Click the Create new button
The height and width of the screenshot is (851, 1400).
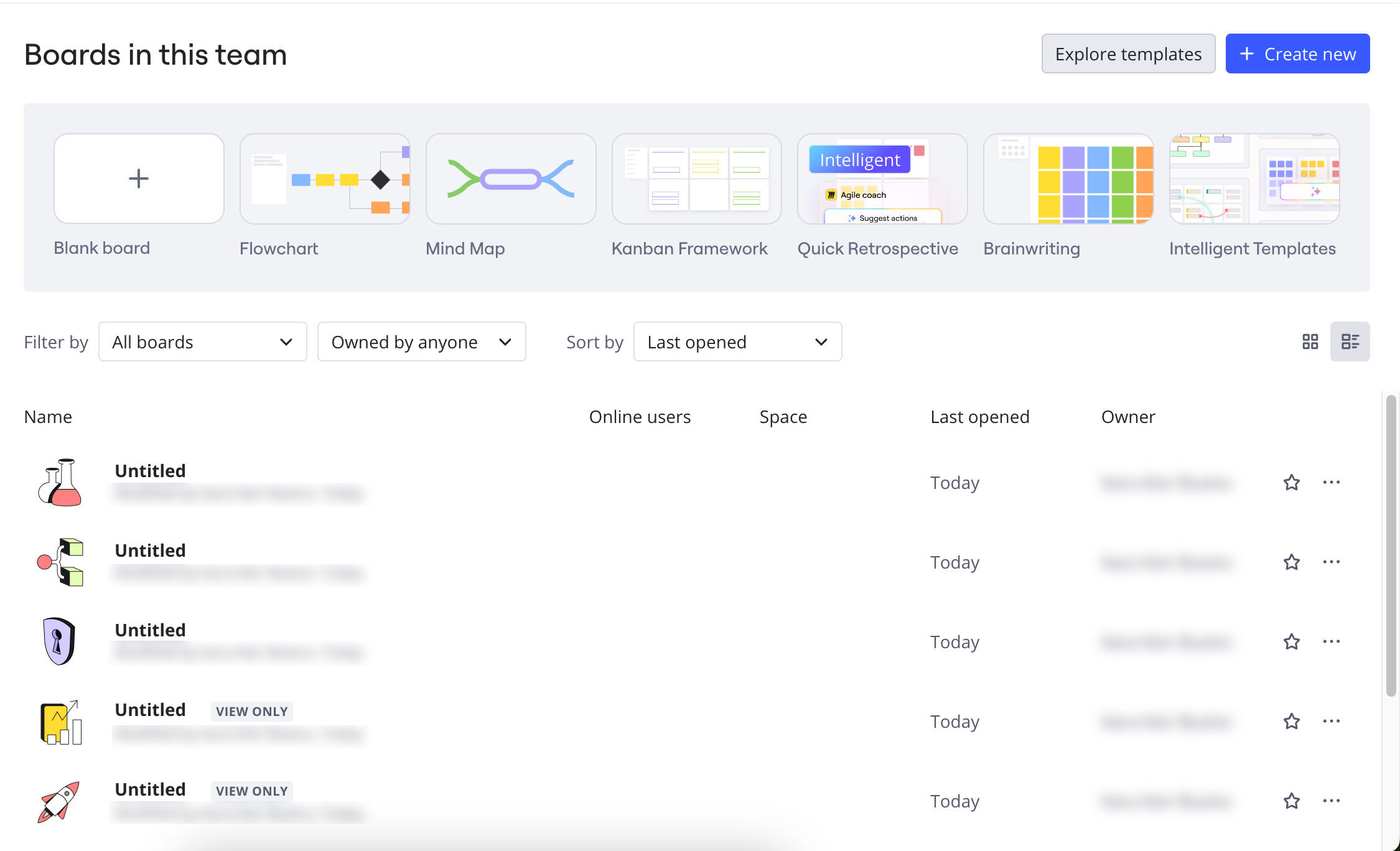coord(1297,54)
